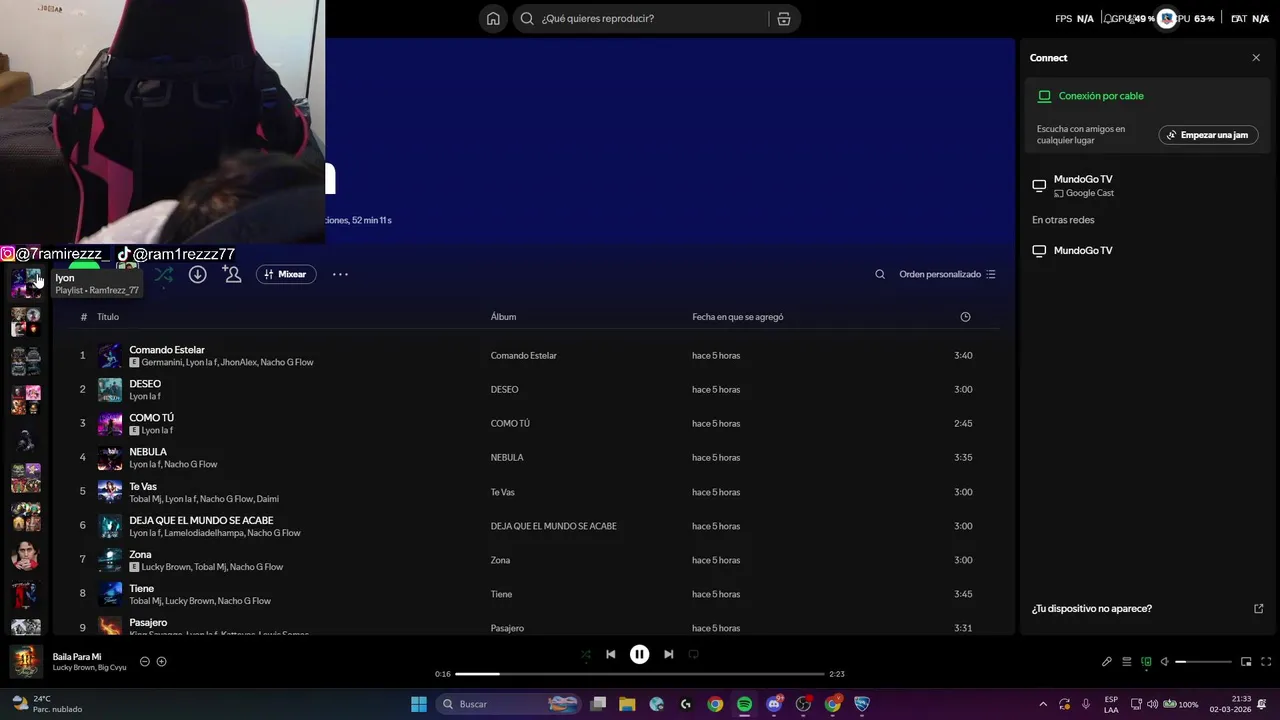Adjust the Spotify volume slider

pos(1204,662)
